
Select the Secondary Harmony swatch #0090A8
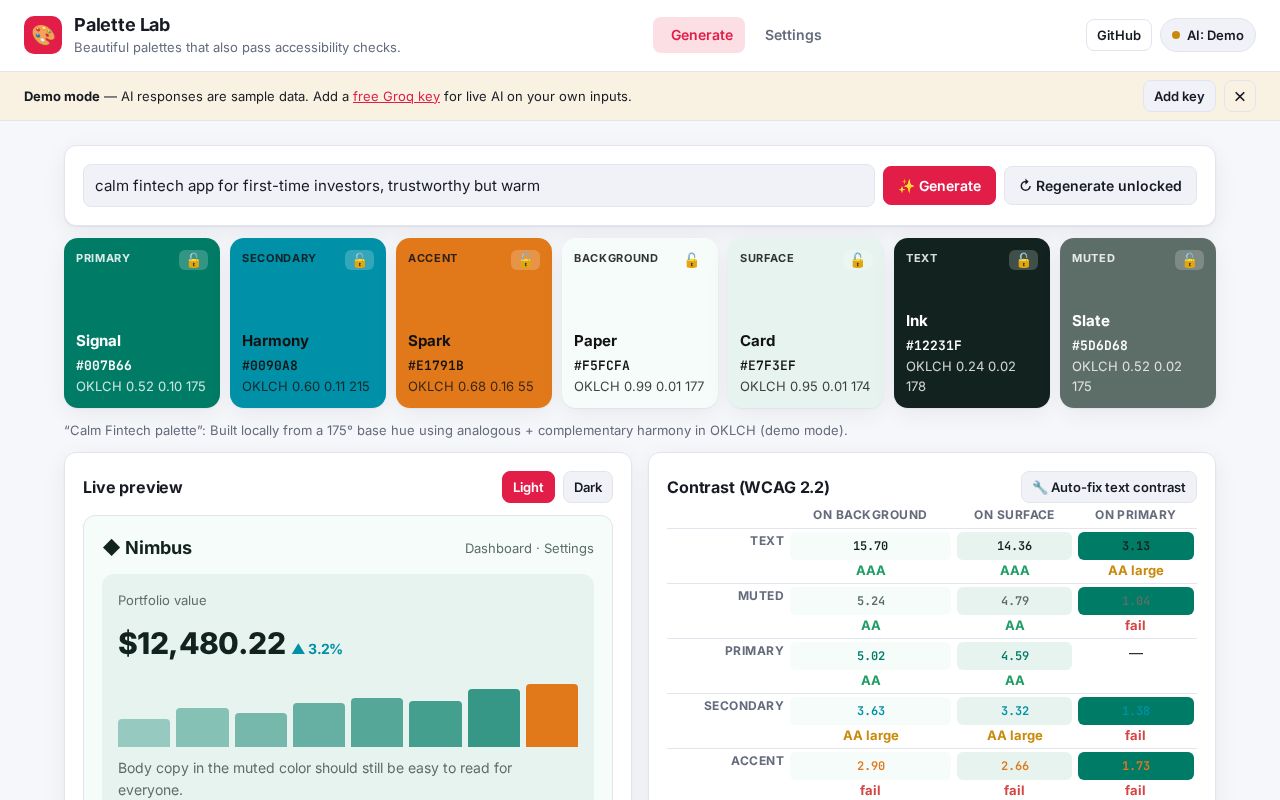pyautogui.click(x=308, y=323)
